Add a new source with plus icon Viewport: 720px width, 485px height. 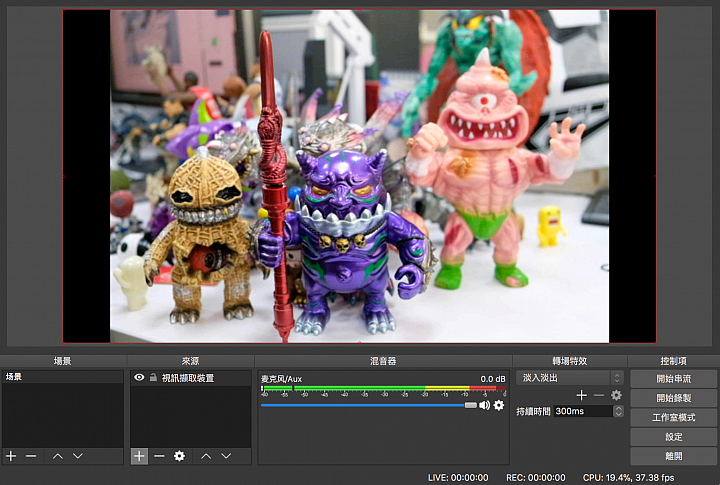tap(139, 456)
